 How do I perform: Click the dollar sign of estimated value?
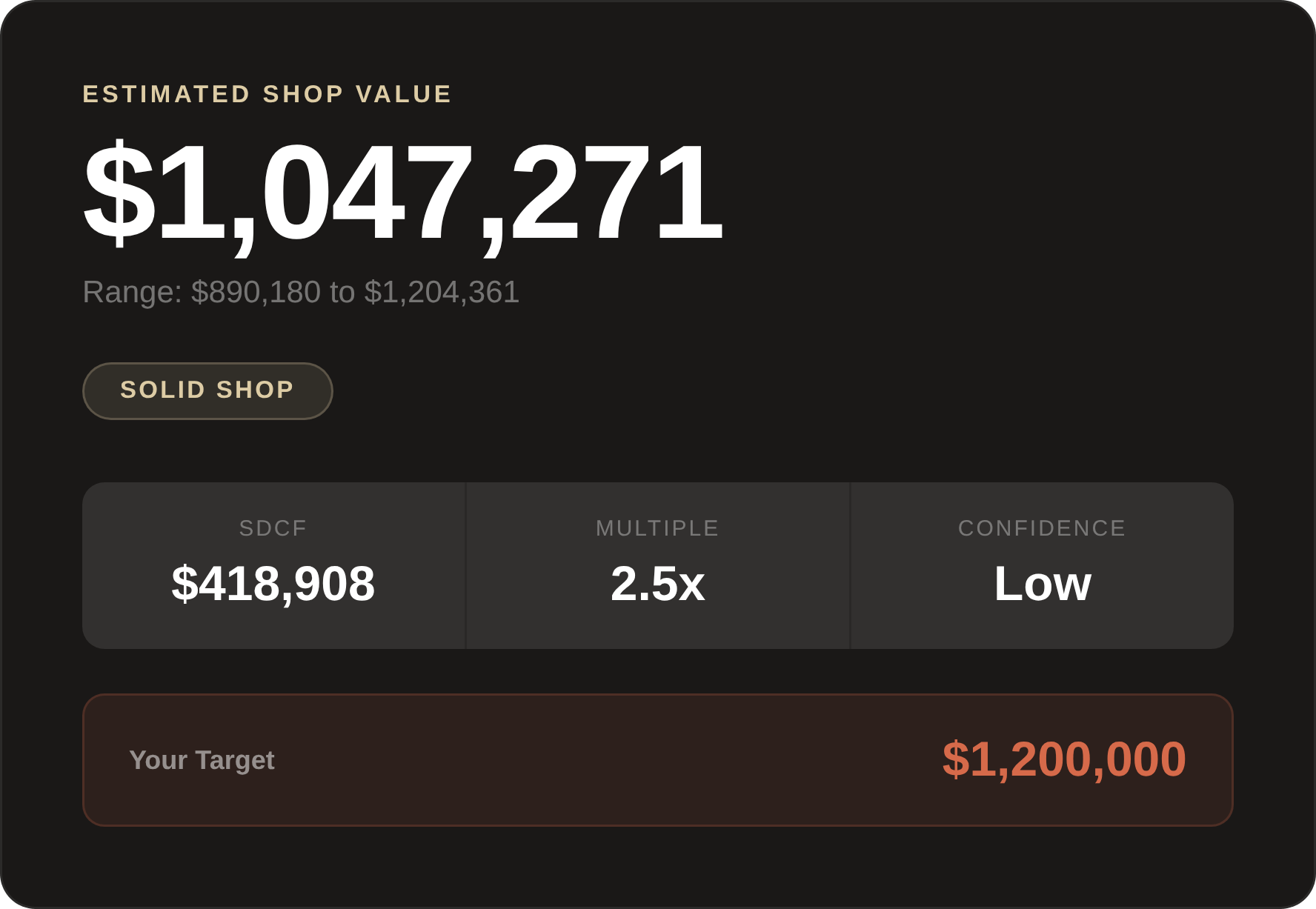pyautogui.click(x=119, y=193)
